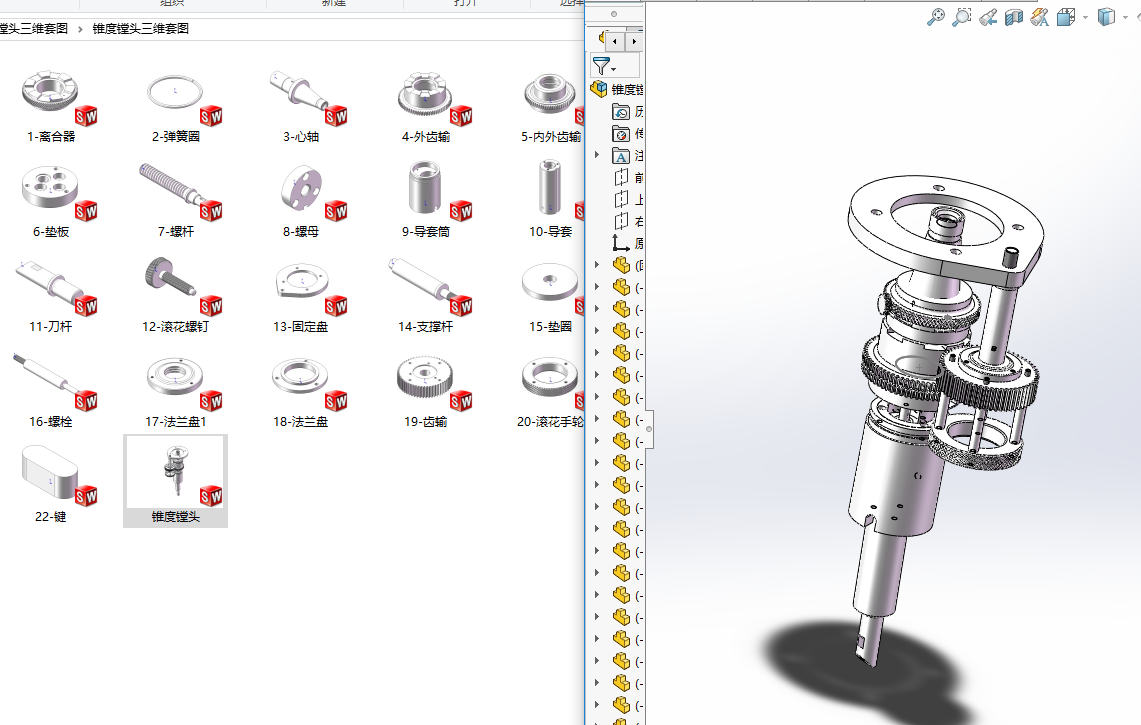Expand the first component in the tree
The width and height of the screenshot is (1141, 725).
598,265
